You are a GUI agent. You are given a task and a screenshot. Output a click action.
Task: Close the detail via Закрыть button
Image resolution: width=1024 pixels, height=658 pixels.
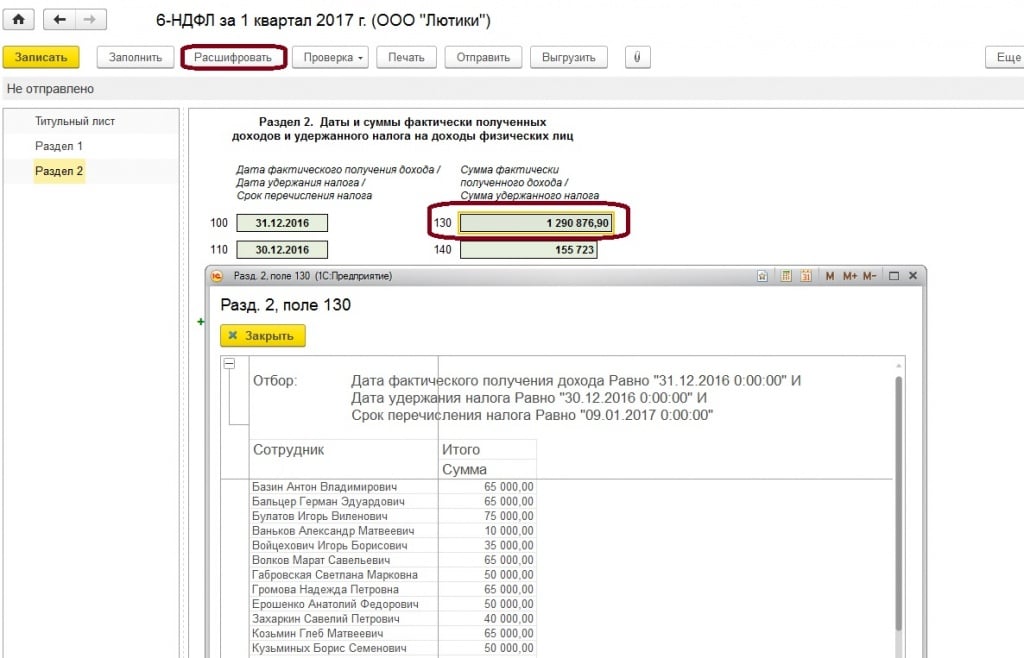[x=262, y=336]
